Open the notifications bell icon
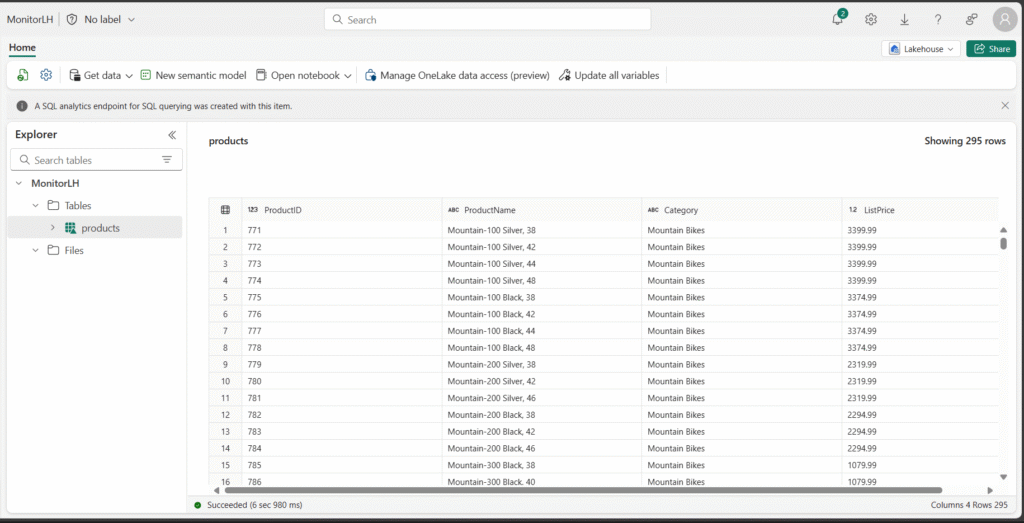Viewport: 1024px width, 523px height. pyautogui.click(x=838, y=19)
